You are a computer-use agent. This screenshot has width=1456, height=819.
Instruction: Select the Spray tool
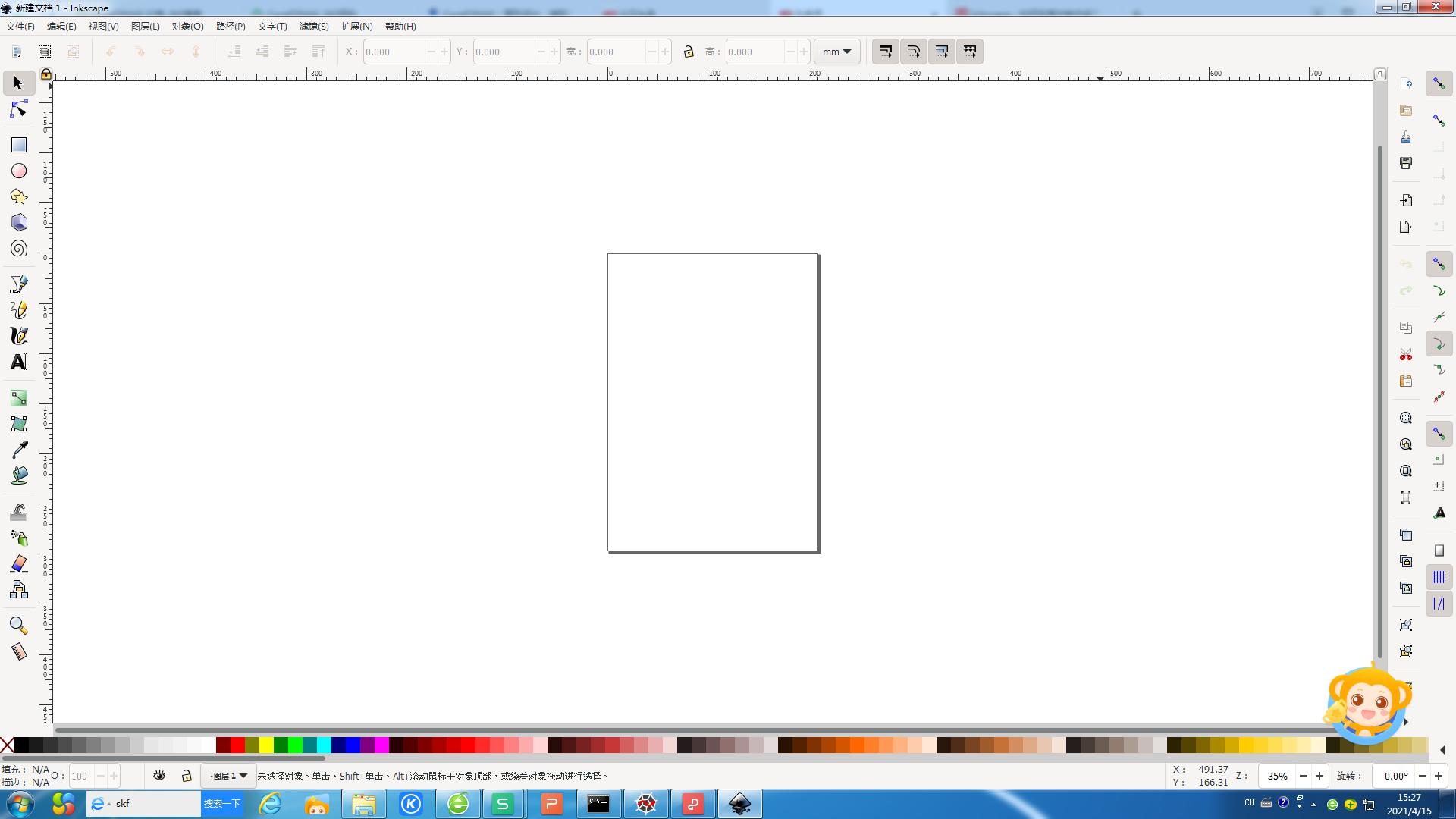click(x=18, y=537)
